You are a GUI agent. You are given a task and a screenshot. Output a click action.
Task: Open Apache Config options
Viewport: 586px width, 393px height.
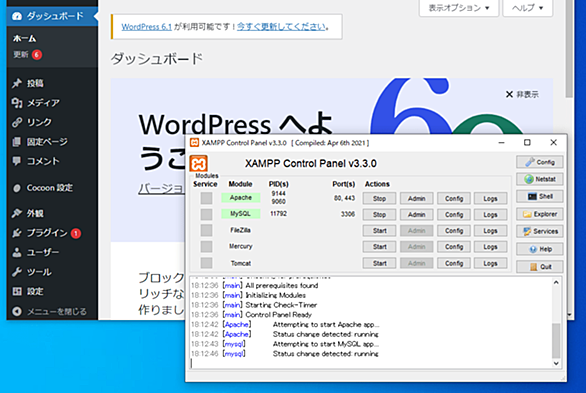[x=454, y=198]
